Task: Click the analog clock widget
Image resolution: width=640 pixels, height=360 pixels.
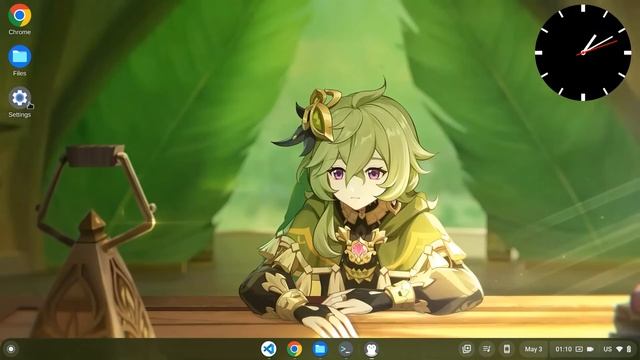Action: pos(583,53)
